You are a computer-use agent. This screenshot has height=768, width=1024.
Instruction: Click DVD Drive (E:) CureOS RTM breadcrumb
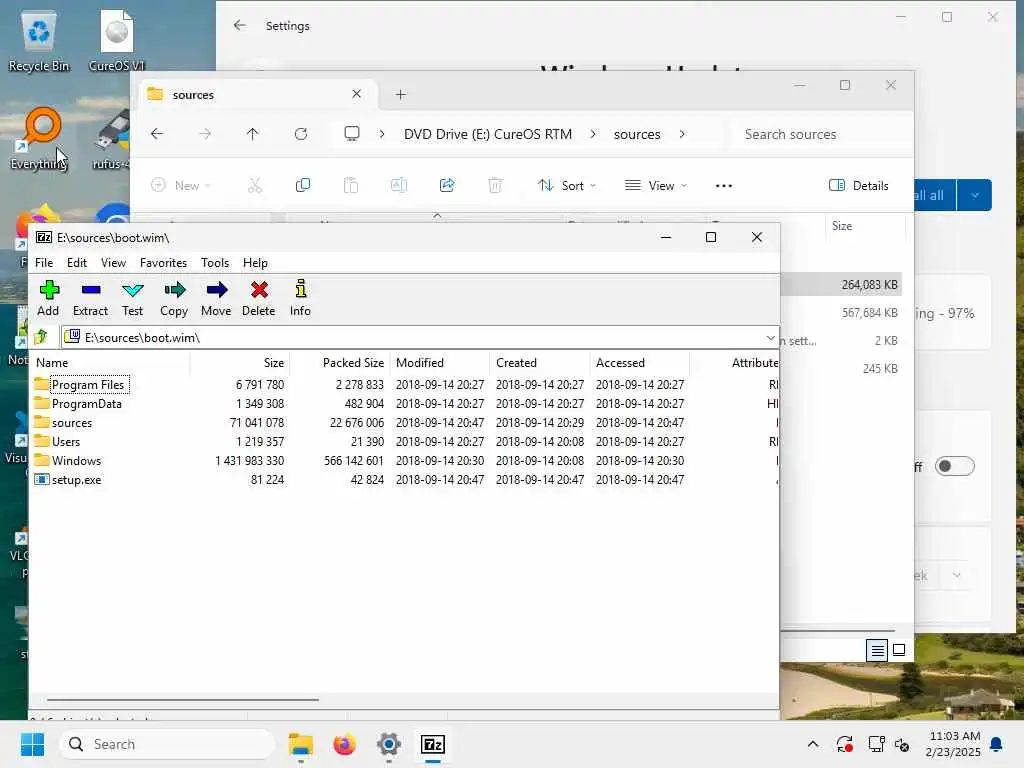(488, 134)
